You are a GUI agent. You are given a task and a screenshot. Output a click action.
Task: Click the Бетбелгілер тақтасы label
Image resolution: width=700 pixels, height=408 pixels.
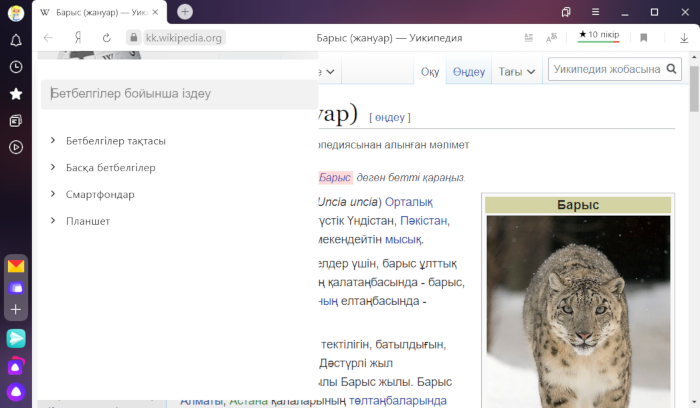(x=116, y=141)
